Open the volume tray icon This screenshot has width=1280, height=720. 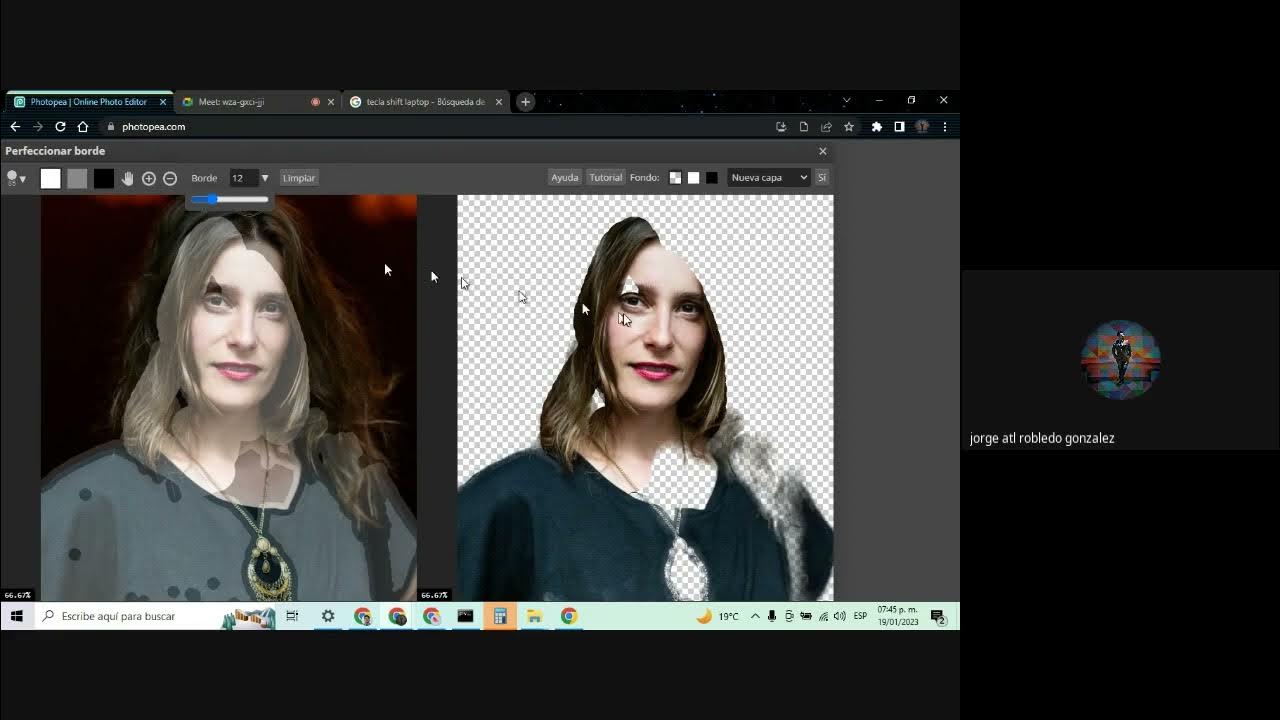pos(839,616)
